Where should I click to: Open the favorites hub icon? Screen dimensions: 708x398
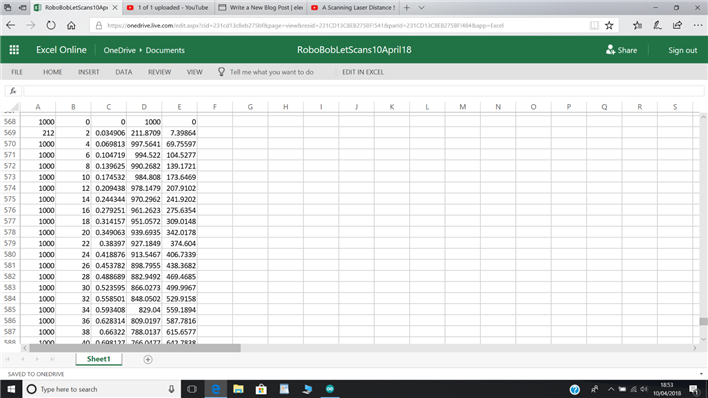[637, 25]
